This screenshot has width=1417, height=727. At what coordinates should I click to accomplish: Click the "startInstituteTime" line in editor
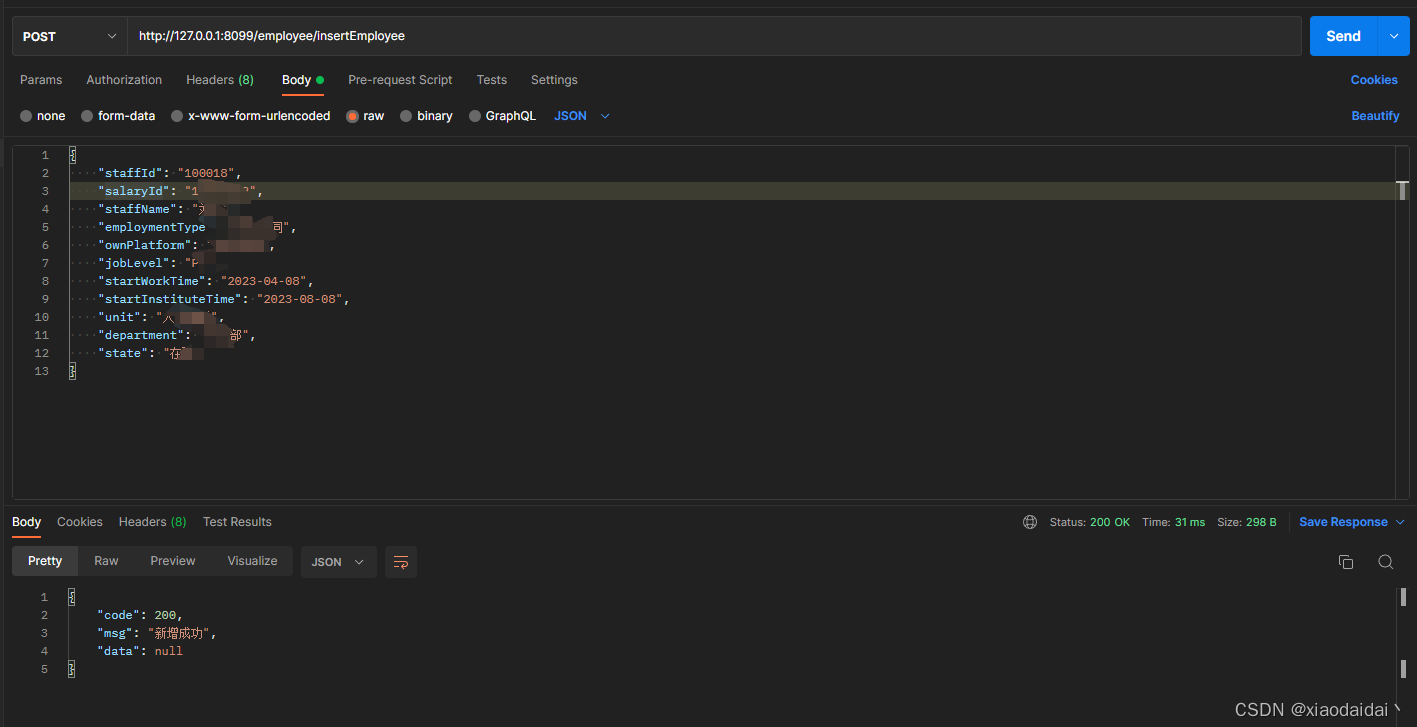click(x=224, y=299)
